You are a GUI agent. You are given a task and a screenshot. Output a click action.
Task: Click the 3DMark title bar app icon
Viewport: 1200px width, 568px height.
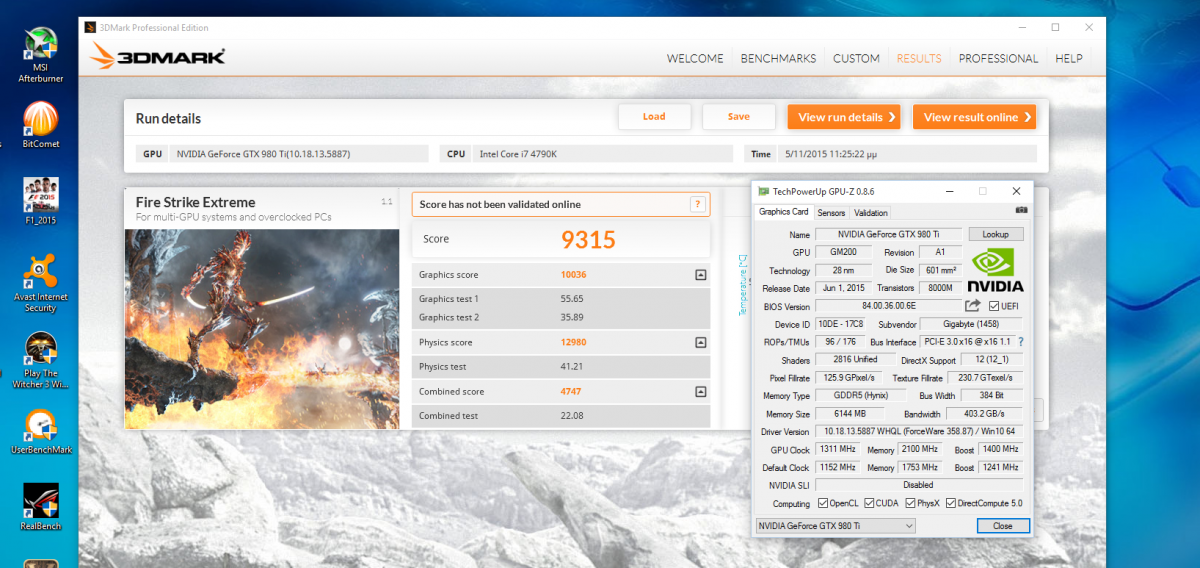90,27
